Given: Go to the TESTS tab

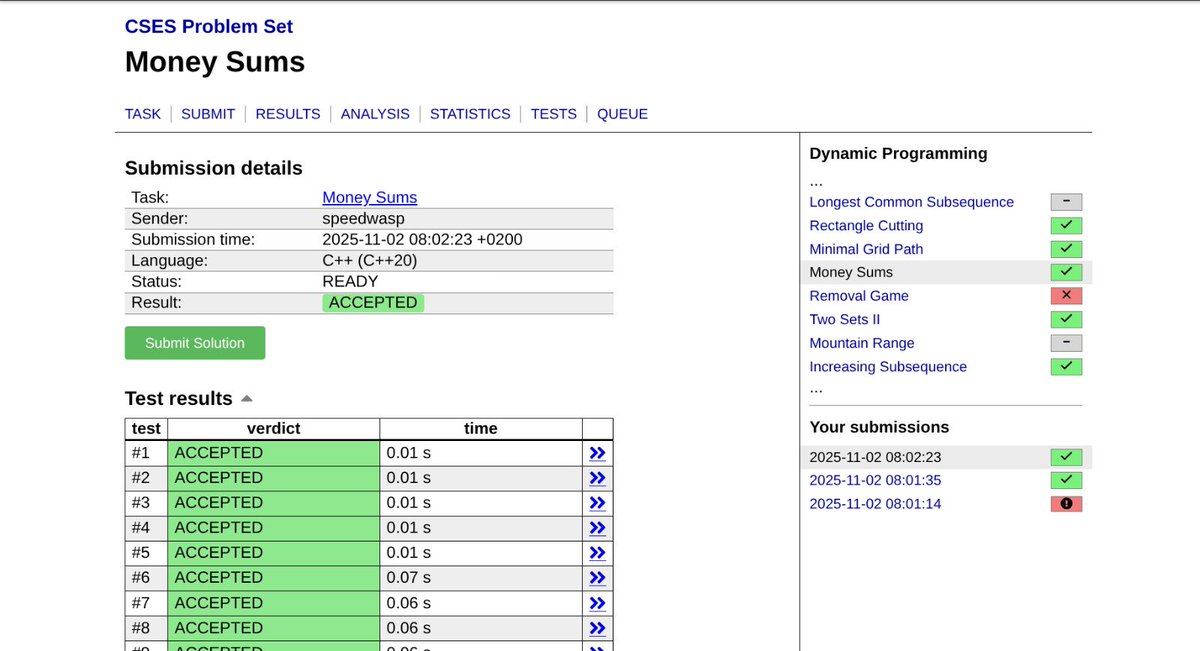Looking at the screenshot, I should [x=554, y=114].
